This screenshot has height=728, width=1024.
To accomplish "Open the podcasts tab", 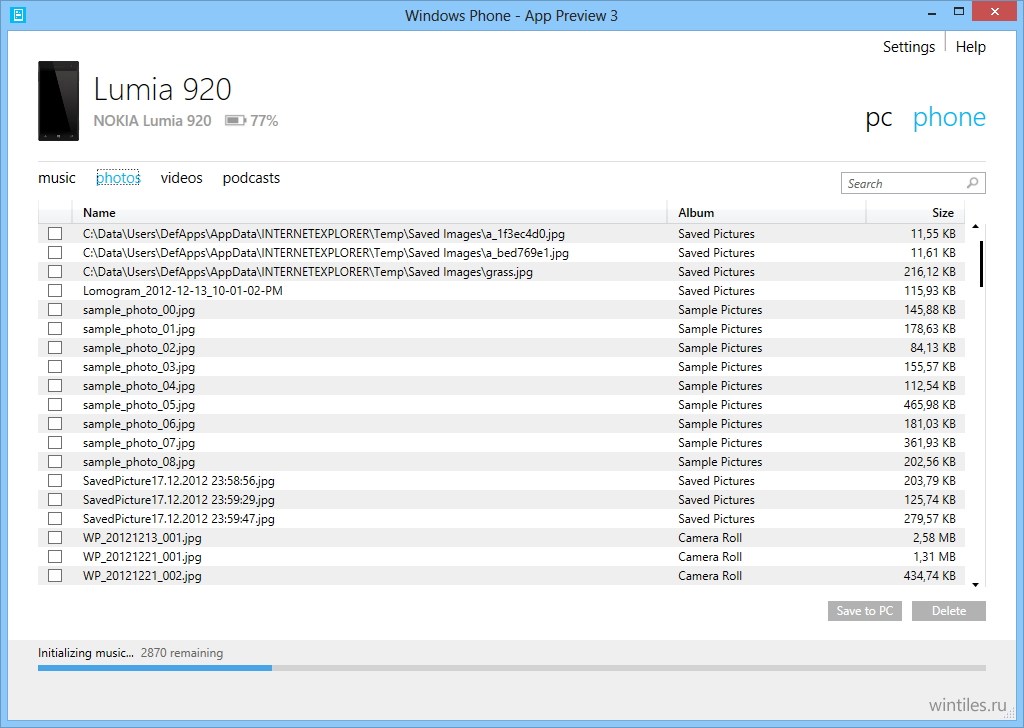I will [251, 178].
